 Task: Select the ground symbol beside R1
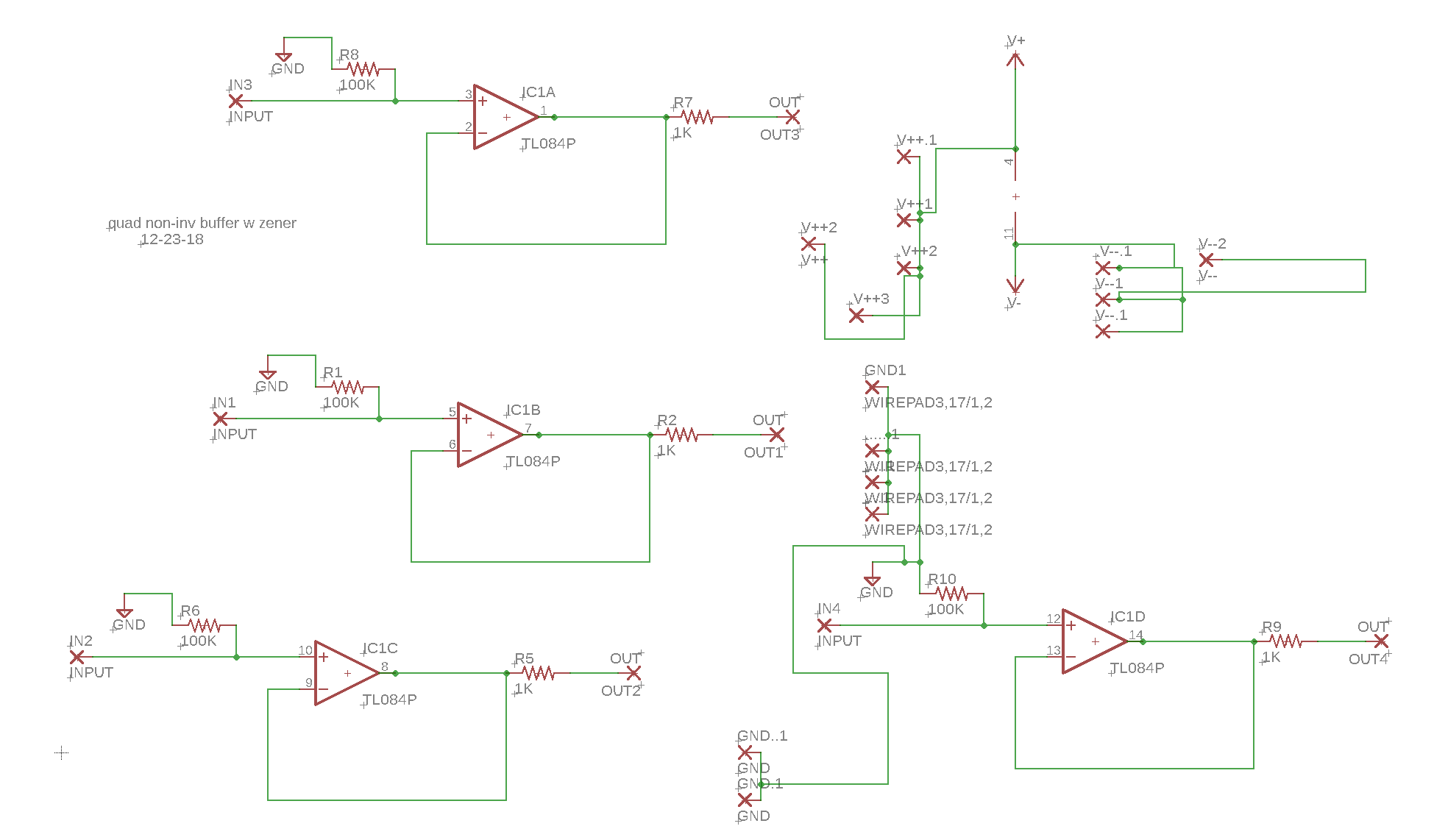[268, 374]
